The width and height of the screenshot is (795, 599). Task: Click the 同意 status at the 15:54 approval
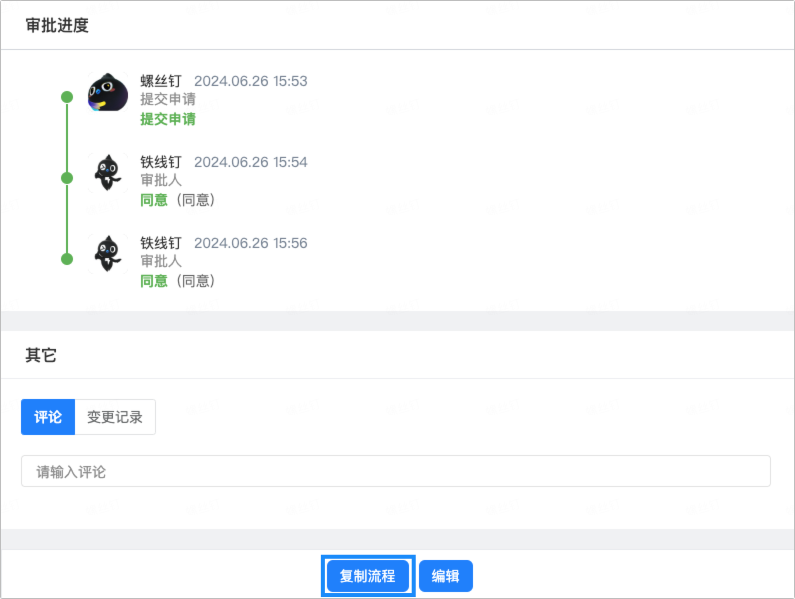154,200
